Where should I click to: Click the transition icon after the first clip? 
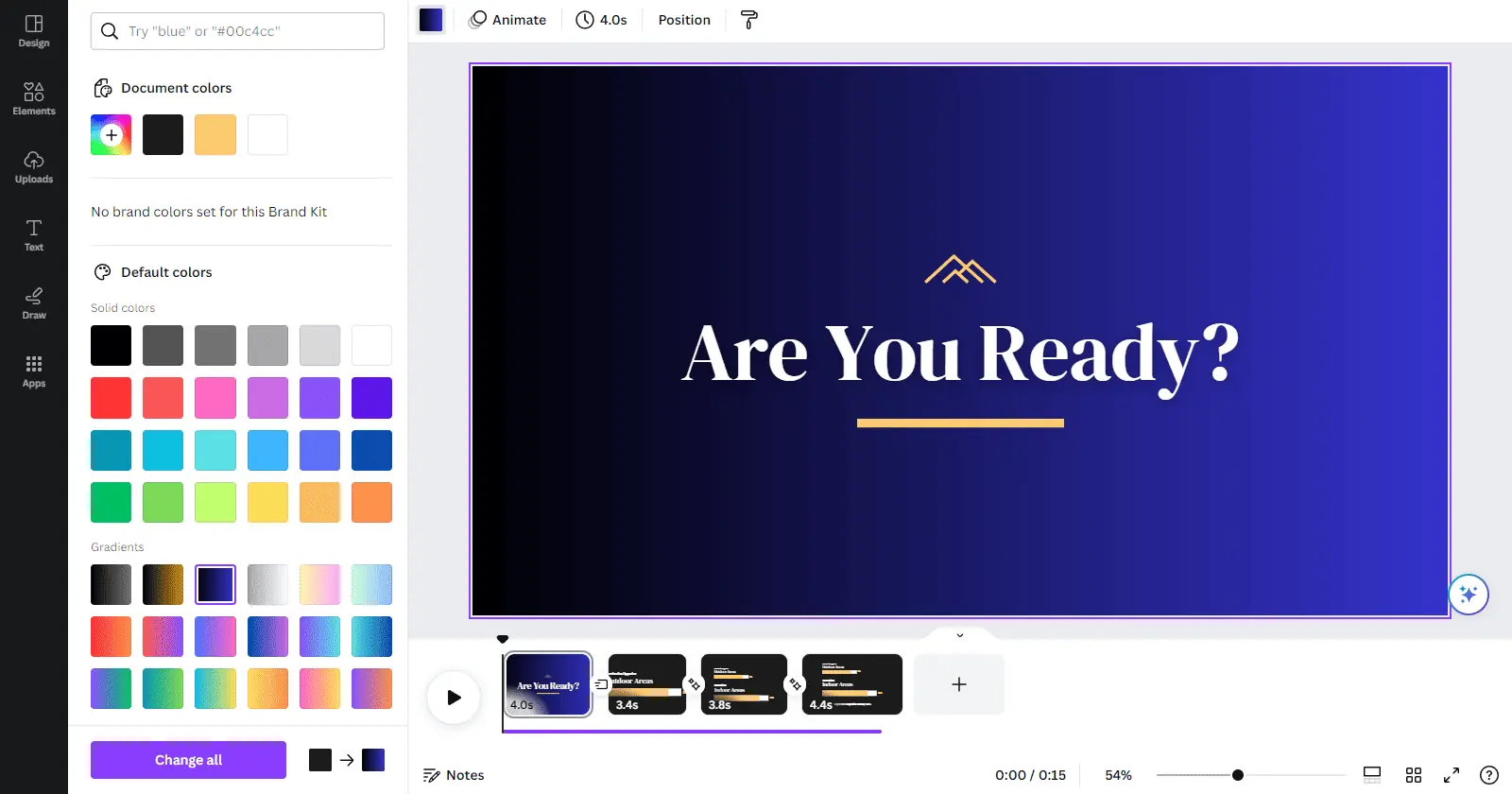tap(601, 684)
